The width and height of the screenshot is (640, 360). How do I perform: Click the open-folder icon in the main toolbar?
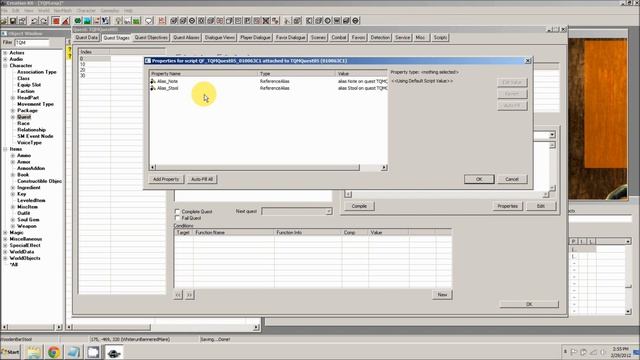click(4, 20)
